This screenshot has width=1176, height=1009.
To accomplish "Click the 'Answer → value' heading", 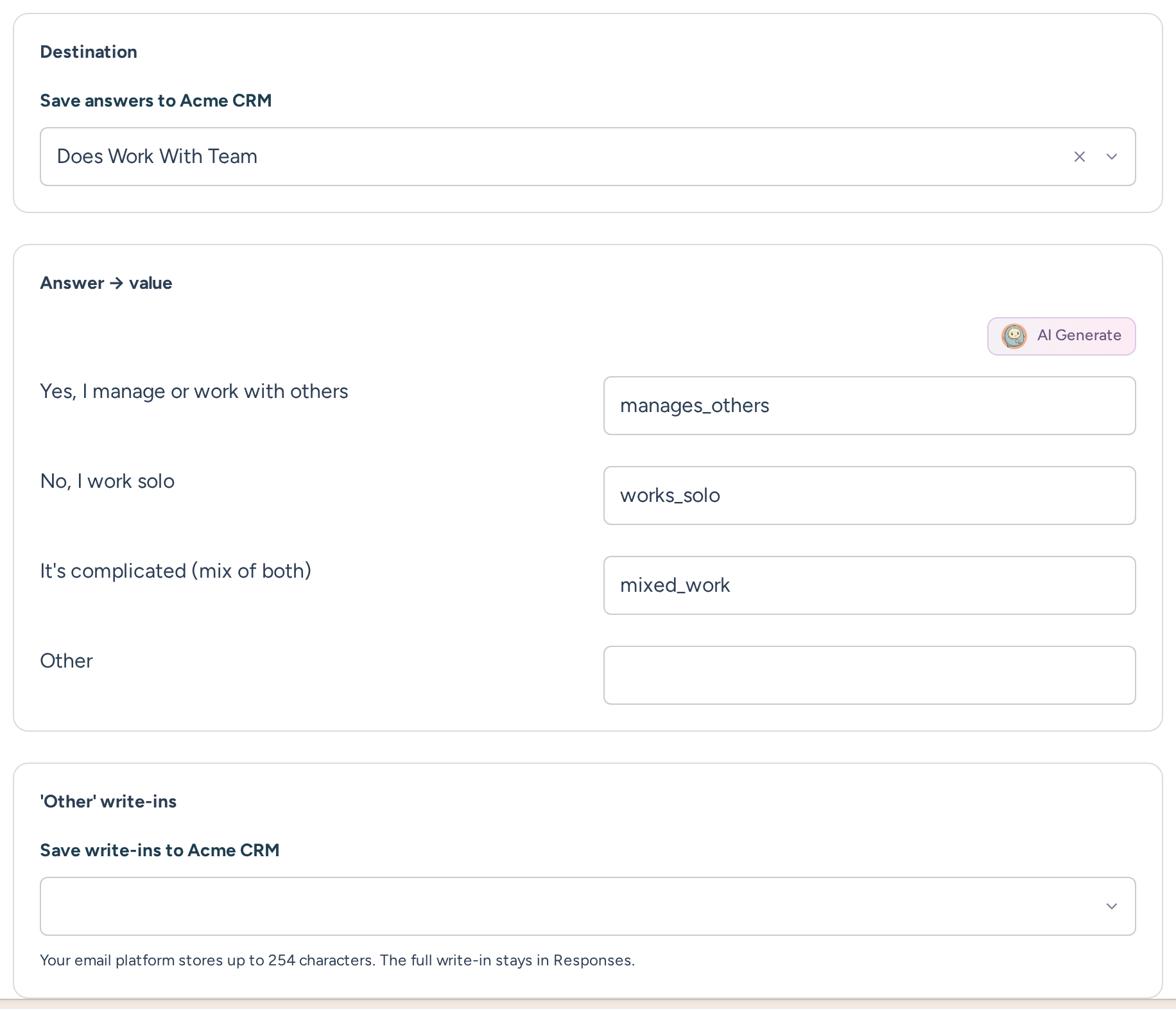I will coord(106,283).
